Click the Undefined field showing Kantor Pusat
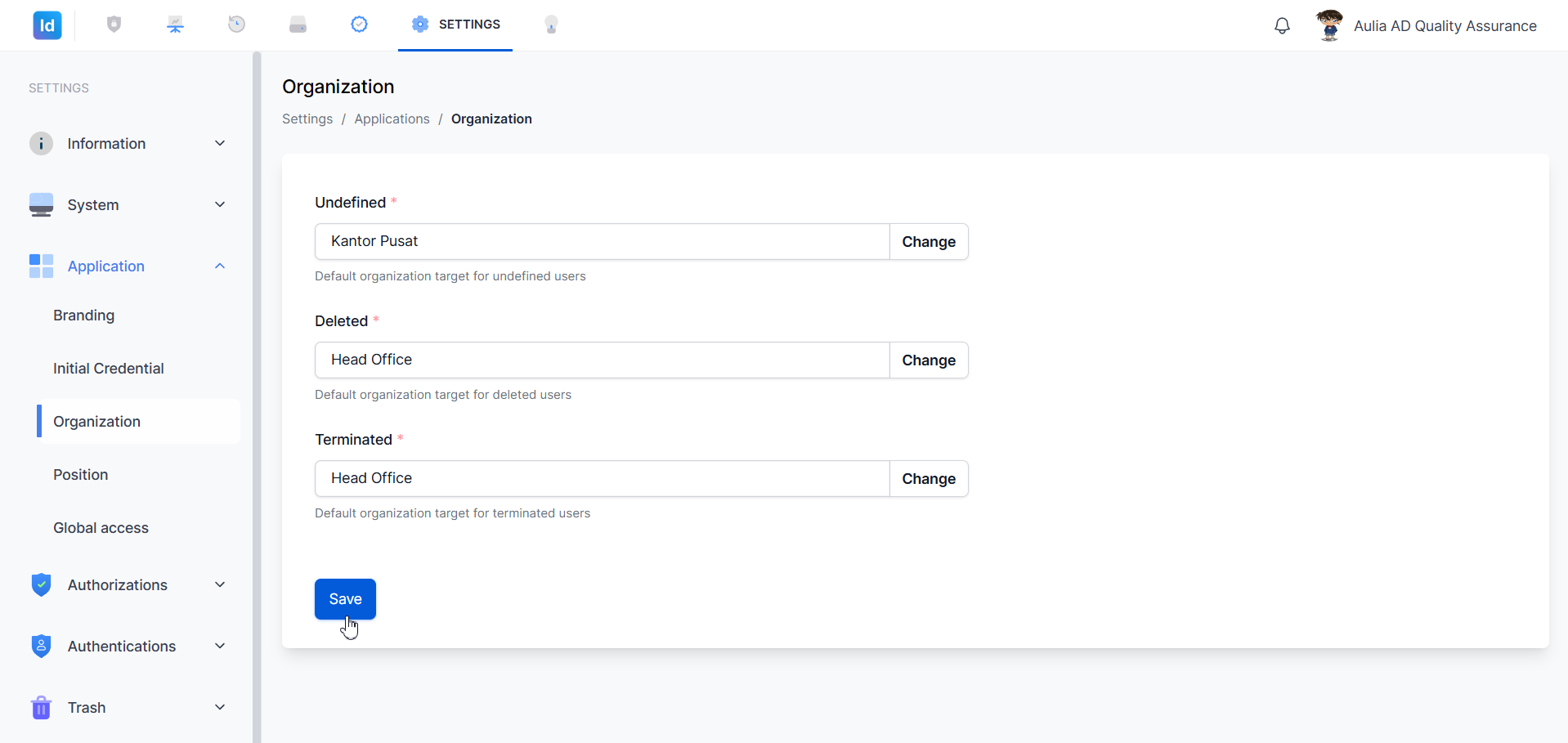 (602, 242)
